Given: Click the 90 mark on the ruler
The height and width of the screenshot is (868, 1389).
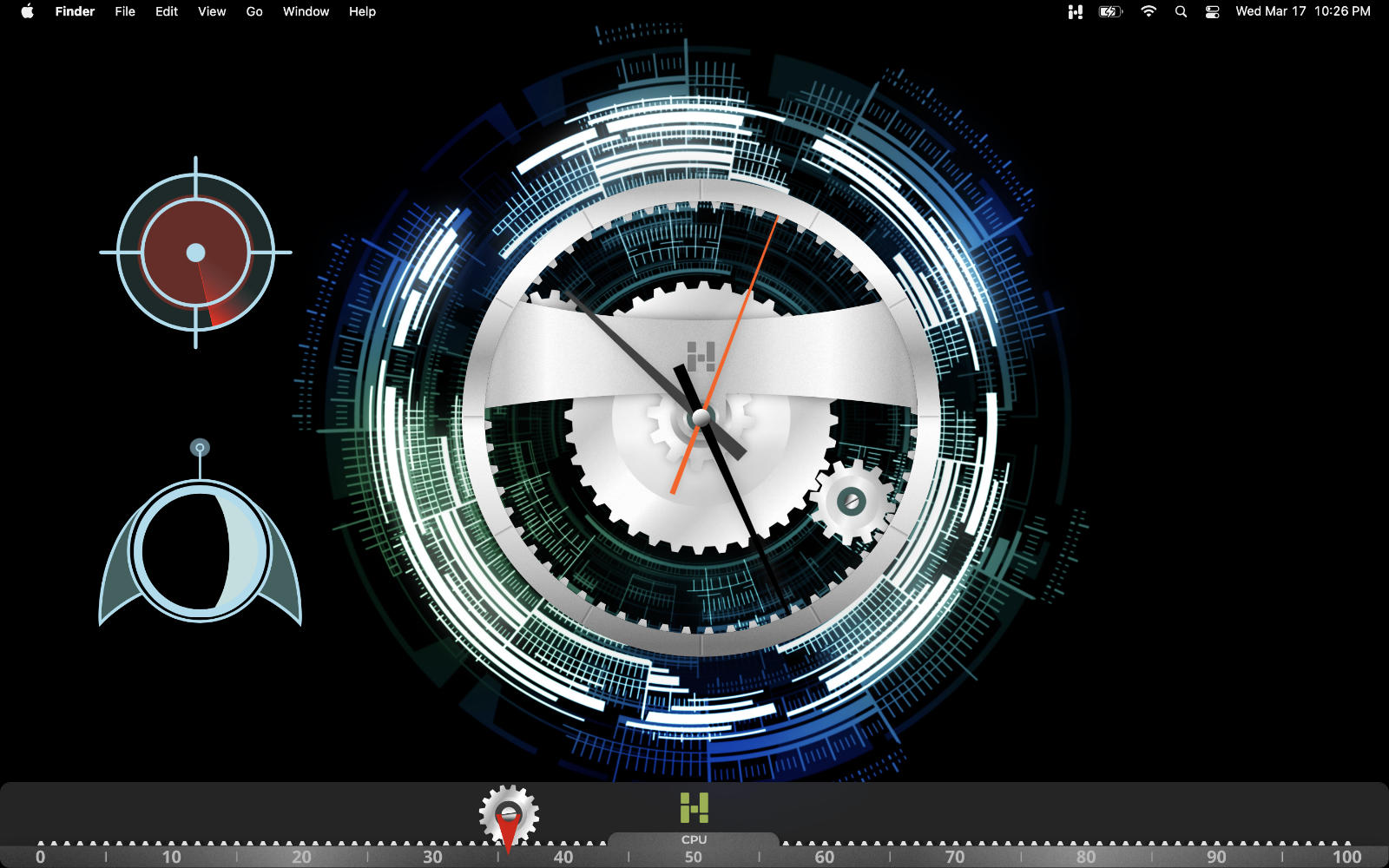Looking at the screenshot, I should 1216,857.
